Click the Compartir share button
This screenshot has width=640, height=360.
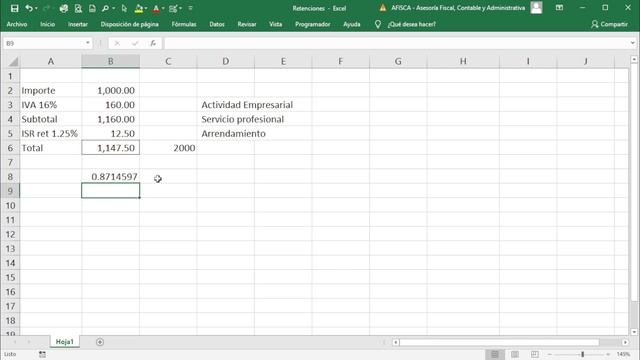[x=609, y=24]
